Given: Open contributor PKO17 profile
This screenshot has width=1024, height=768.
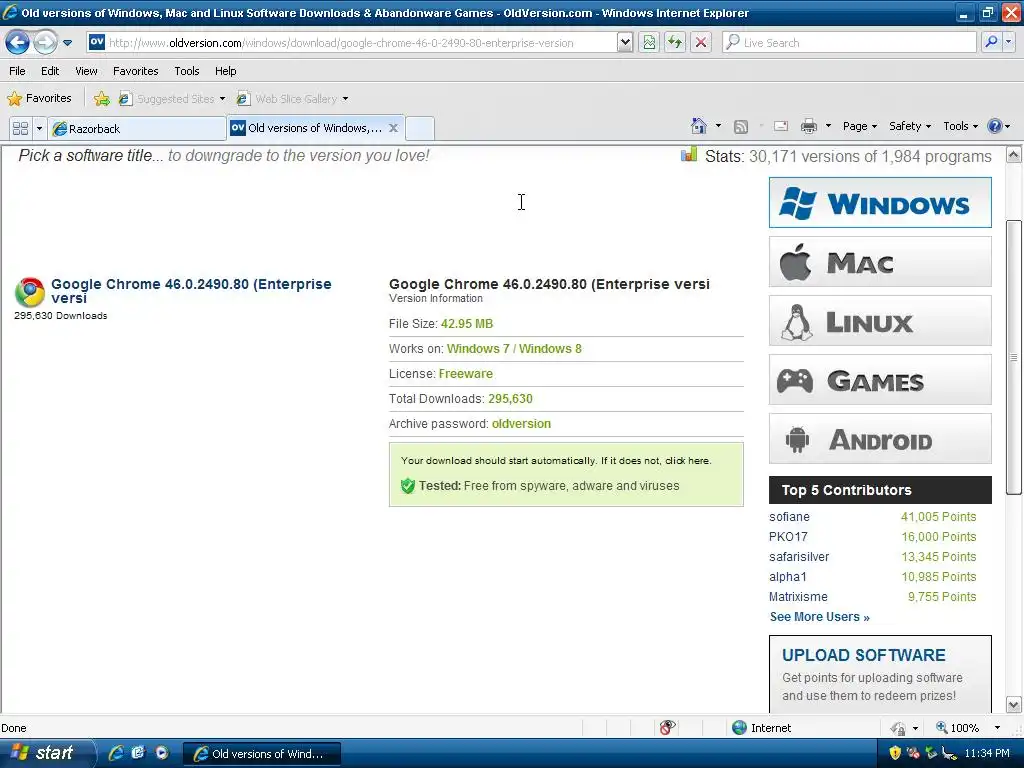Looking at the screenshot, I should coord(788,537).
